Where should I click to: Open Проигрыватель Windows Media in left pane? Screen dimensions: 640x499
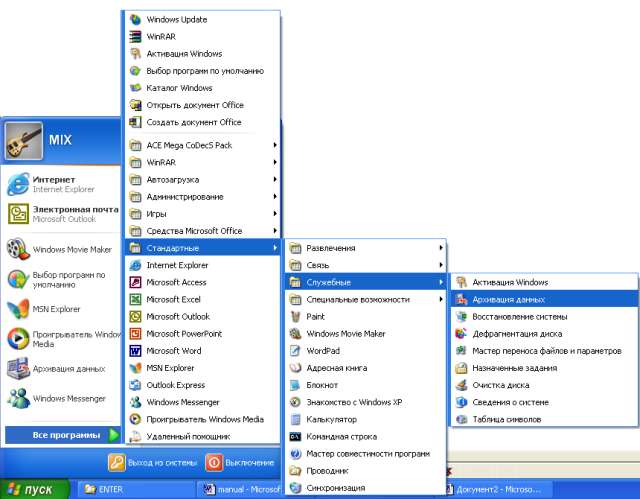(62, 339)
